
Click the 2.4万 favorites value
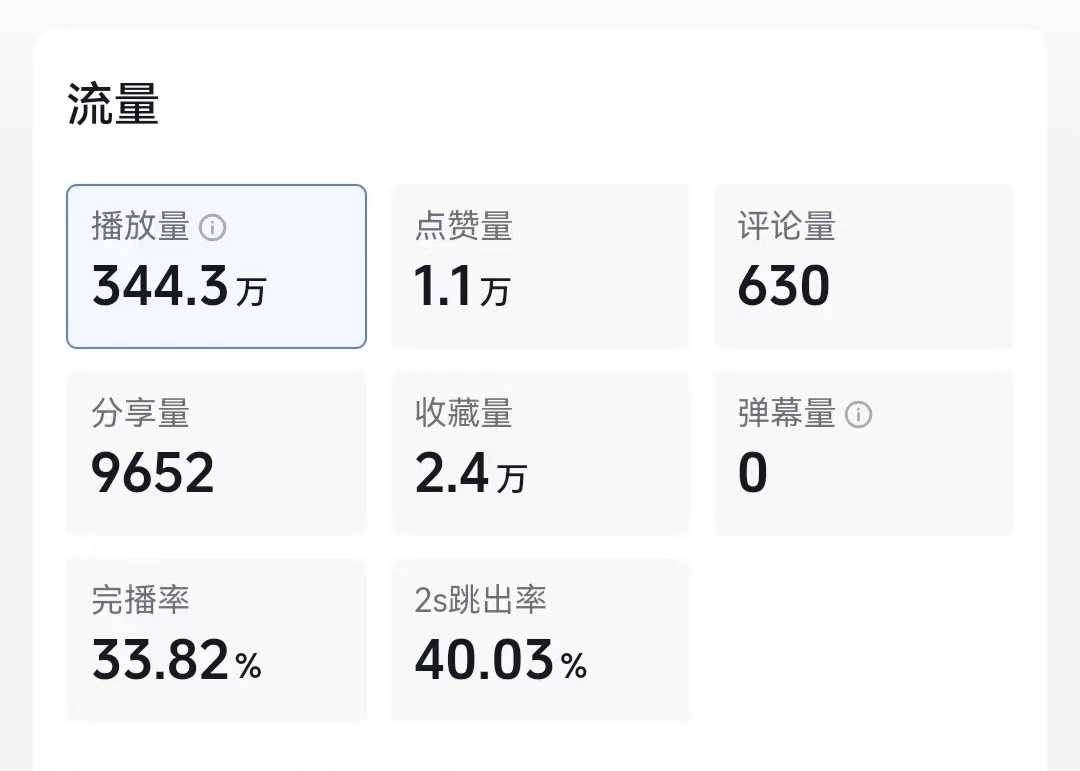pos(471,473)
